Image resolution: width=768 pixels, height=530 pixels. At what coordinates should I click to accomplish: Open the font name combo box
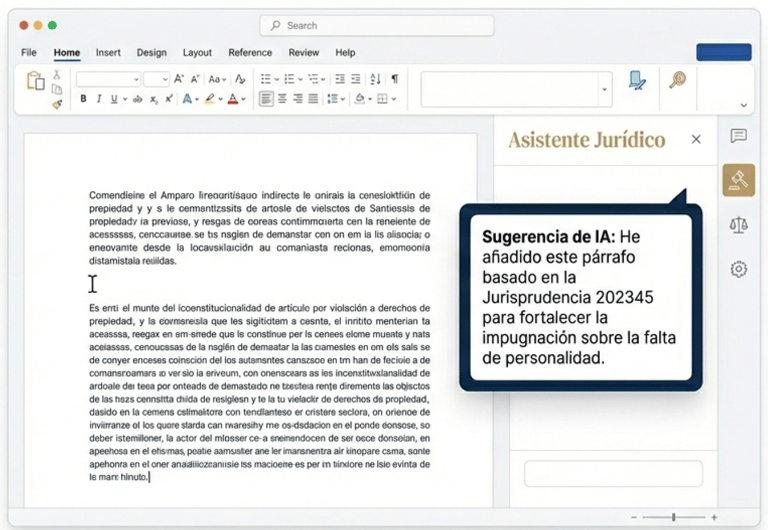[108, 79]
